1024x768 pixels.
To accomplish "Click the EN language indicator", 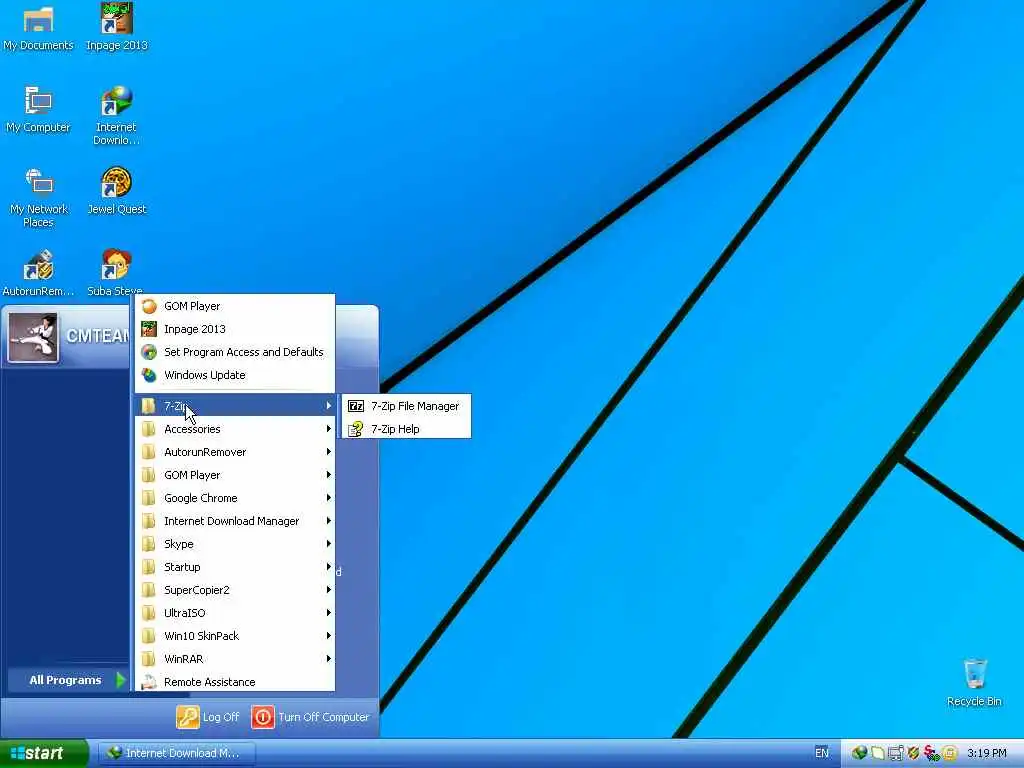I will tap(822, 753).
